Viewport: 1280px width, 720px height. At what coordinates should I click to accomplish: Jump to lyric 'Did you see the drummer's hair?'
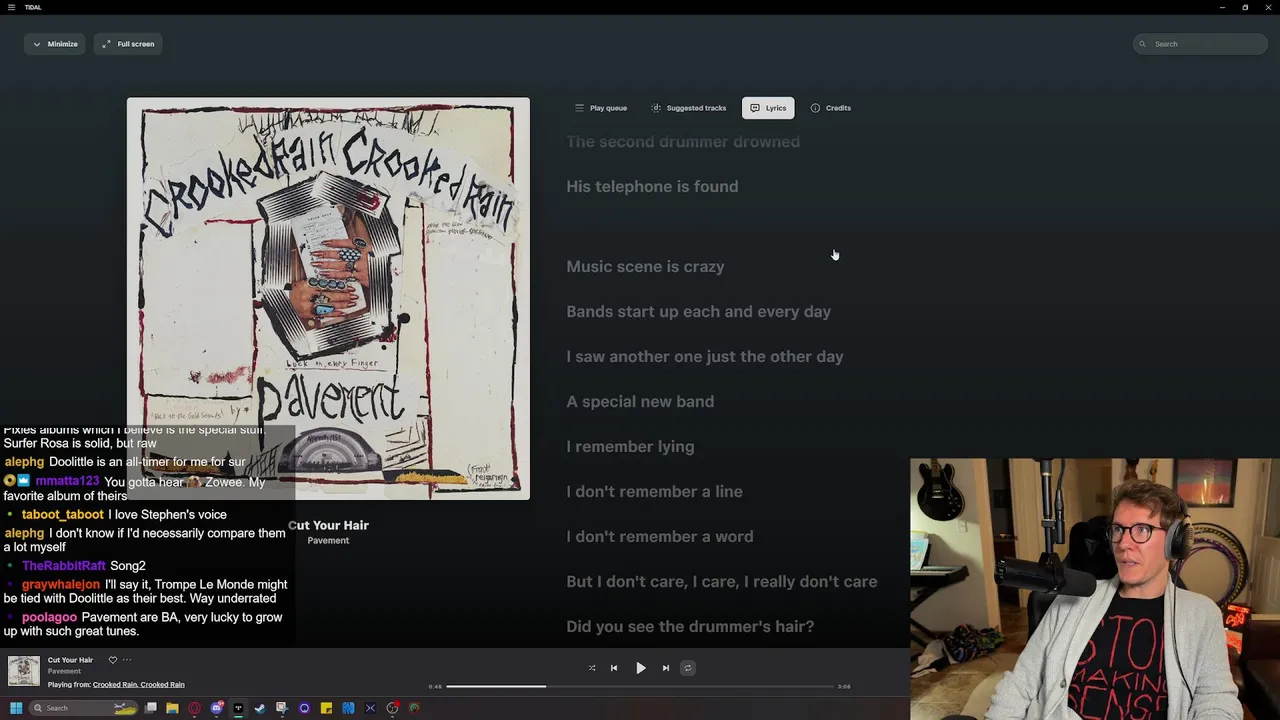(690, 627)
